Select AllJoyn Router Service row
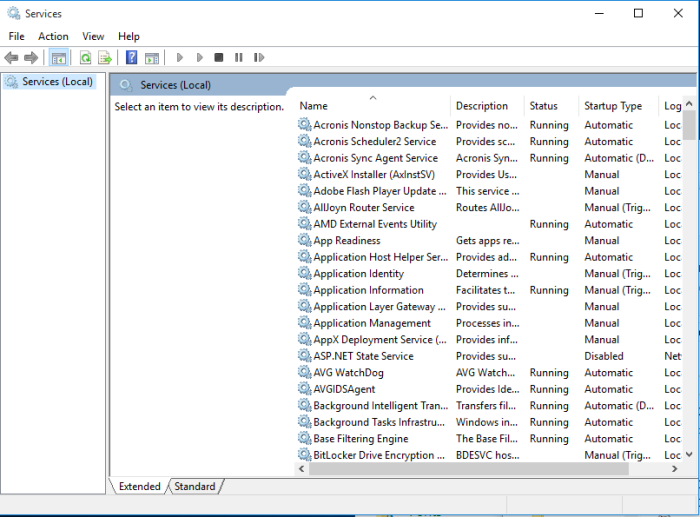The width and height of the screenshot is (700, 517). pos(490,208)
